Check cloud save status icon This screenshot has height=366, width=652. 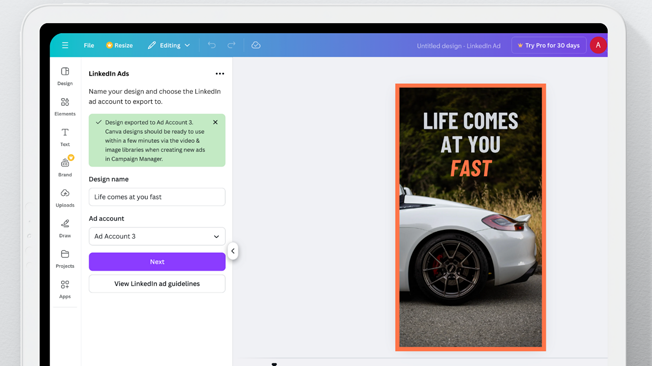[x=256, y=45]
